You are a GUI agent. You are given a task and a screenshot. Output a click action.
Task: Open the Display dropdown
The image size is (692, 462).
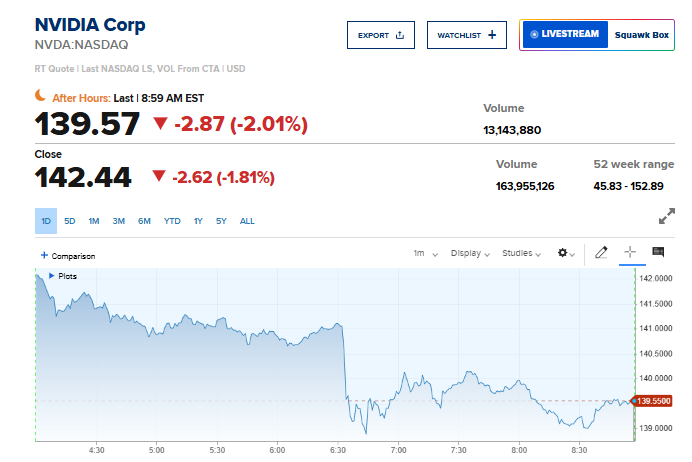(469, 254)
